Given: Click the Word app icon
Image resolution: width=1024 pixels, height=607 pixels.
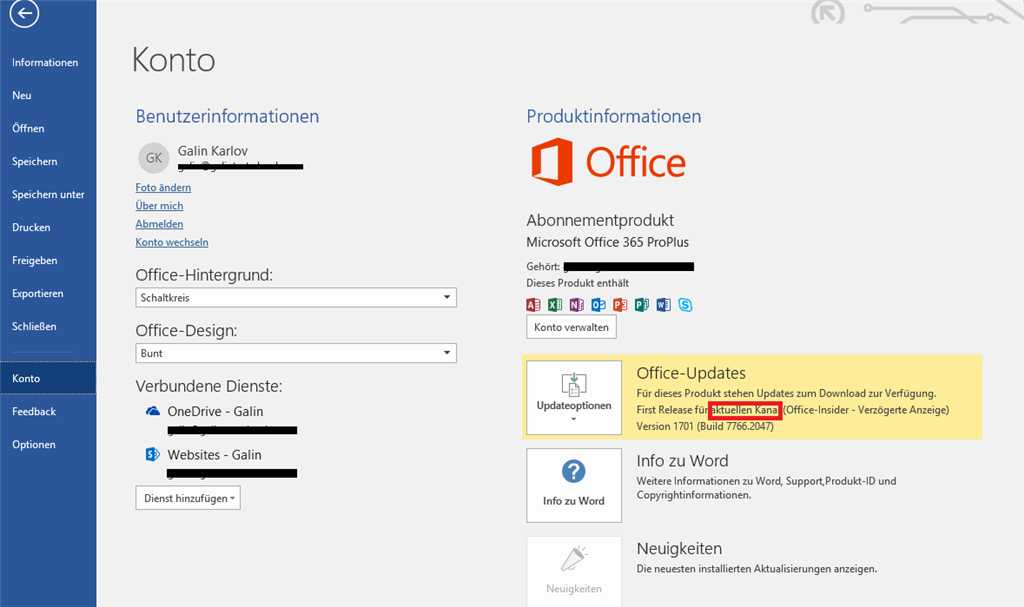Looking at the screenshot, I should point(664,304).
